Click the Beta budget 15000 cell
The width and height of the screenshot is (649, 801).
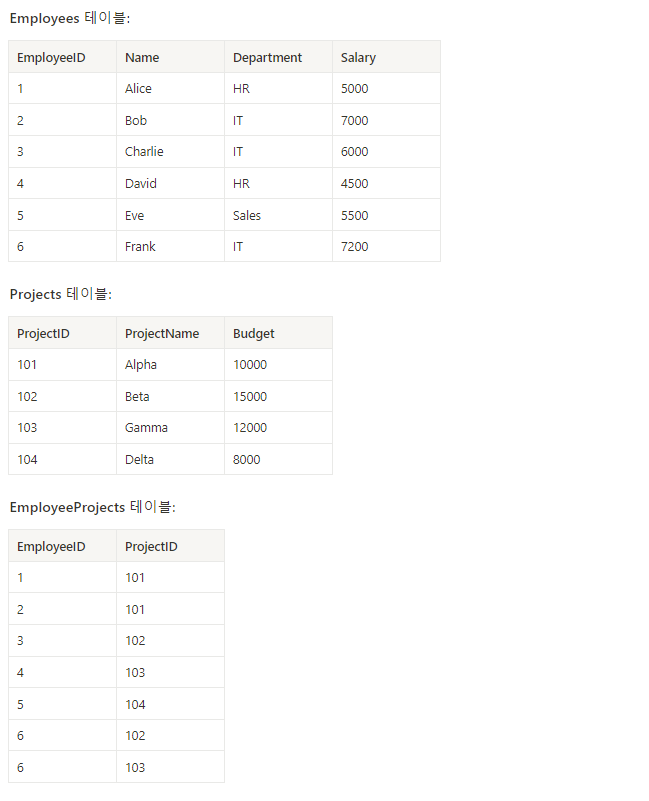(278, 396)
